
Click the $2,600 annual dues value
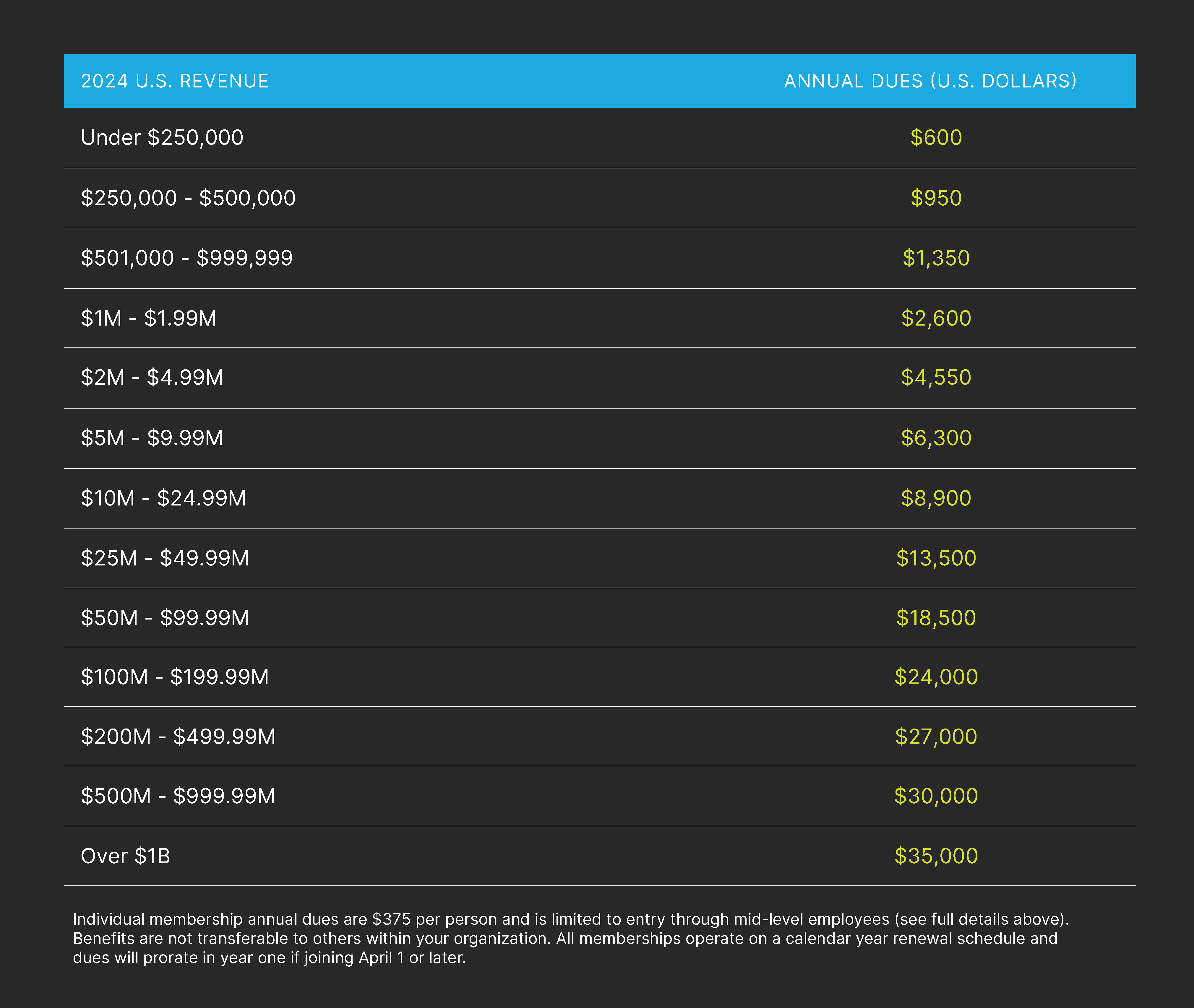click(936, 318)
